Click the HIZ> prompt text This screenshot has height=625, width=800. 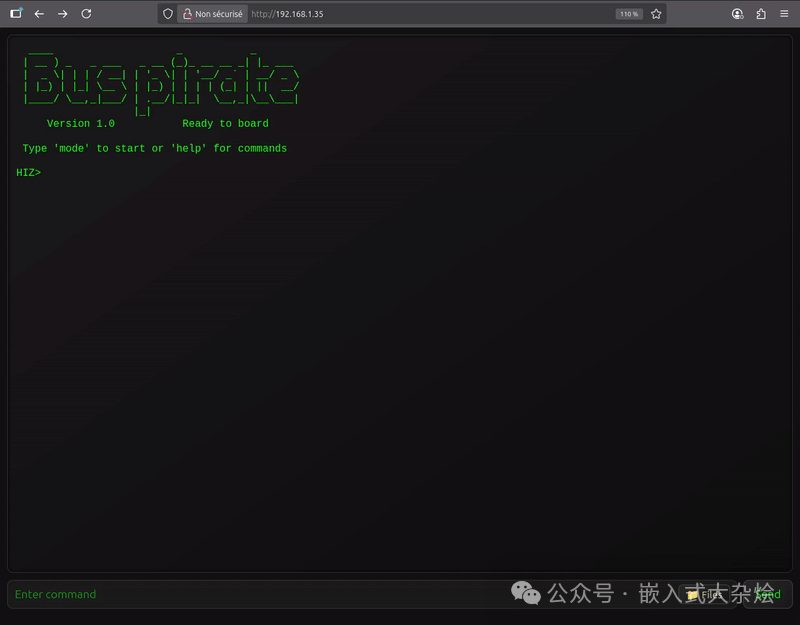(x=29, y=172)
